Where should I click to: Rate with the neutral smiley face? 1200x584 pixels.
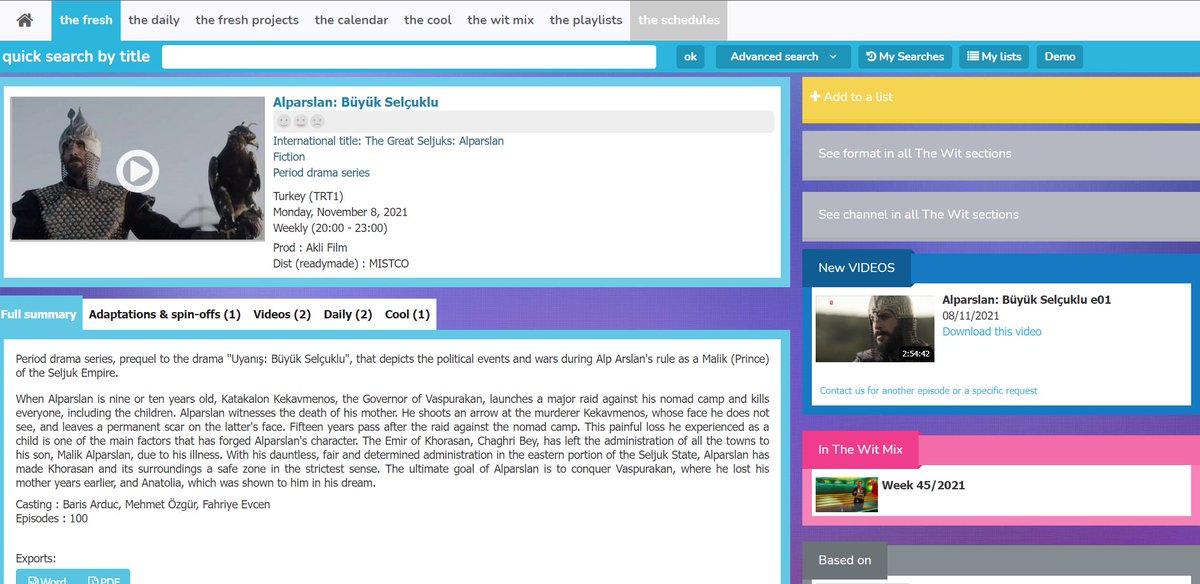[300, 121]
